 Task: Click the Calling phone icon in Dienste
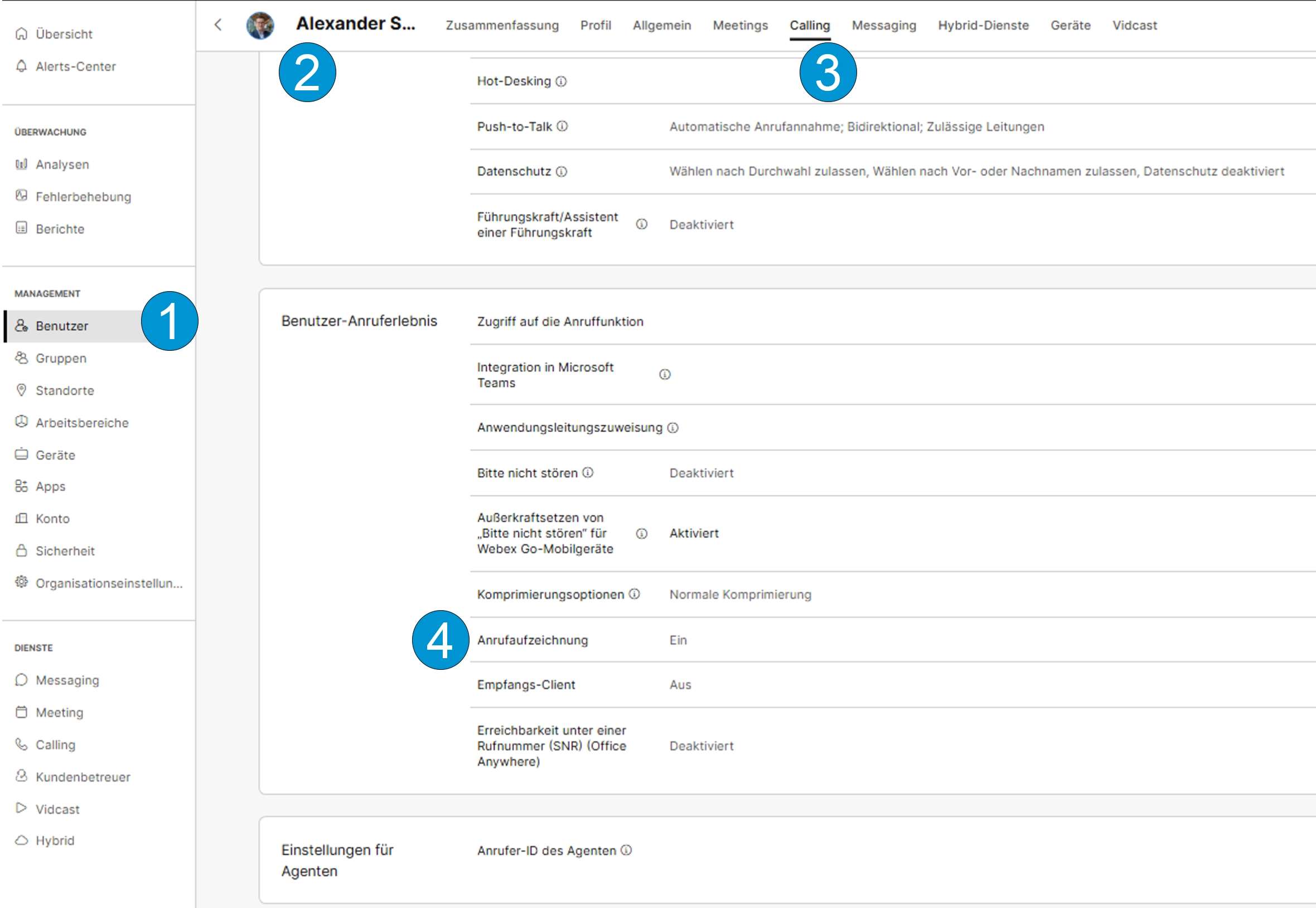pyautogui.click(x=22, y=744)
